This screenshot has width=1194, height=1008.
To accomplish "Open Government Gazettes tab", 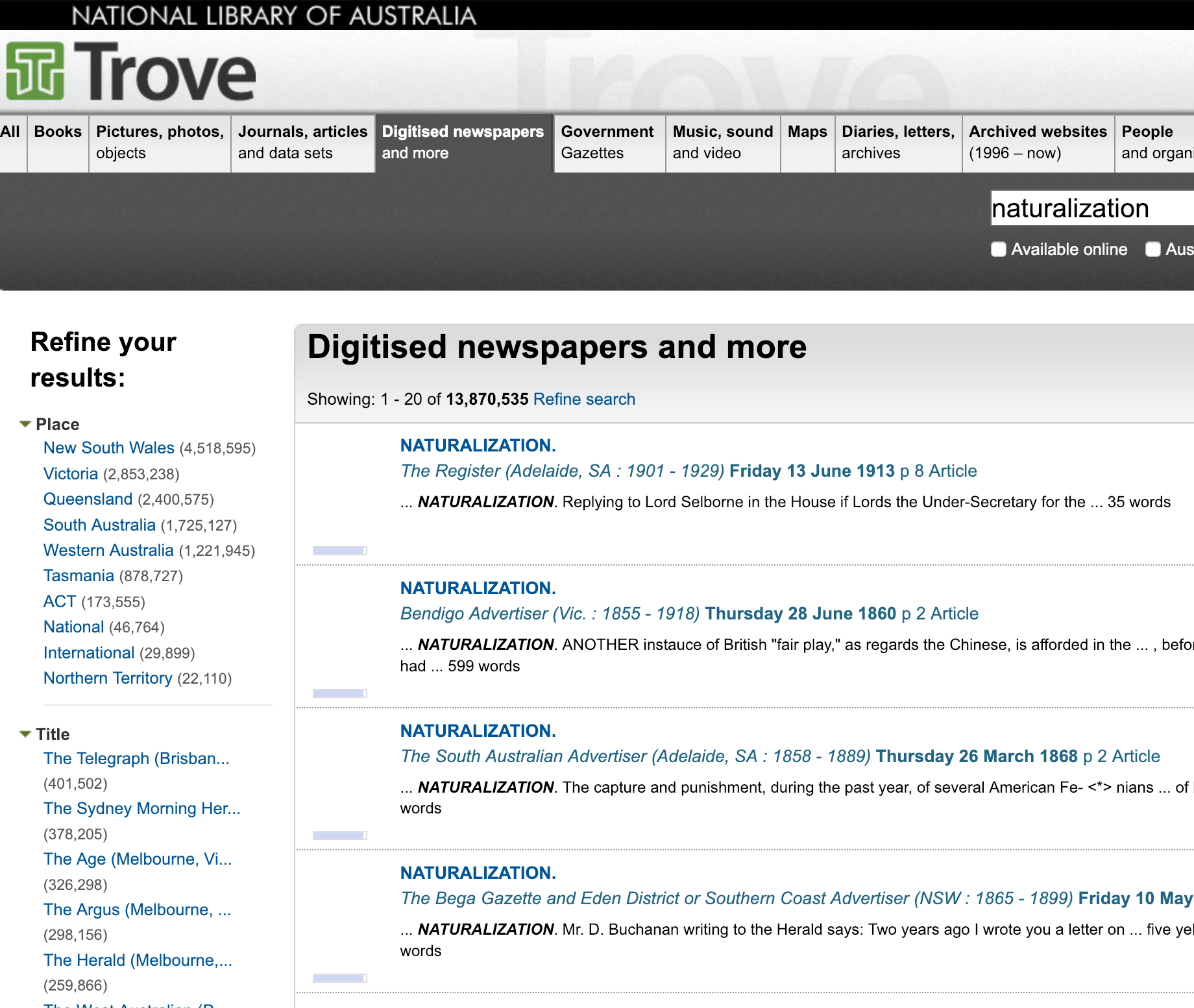I will click(x=609, y=143).
